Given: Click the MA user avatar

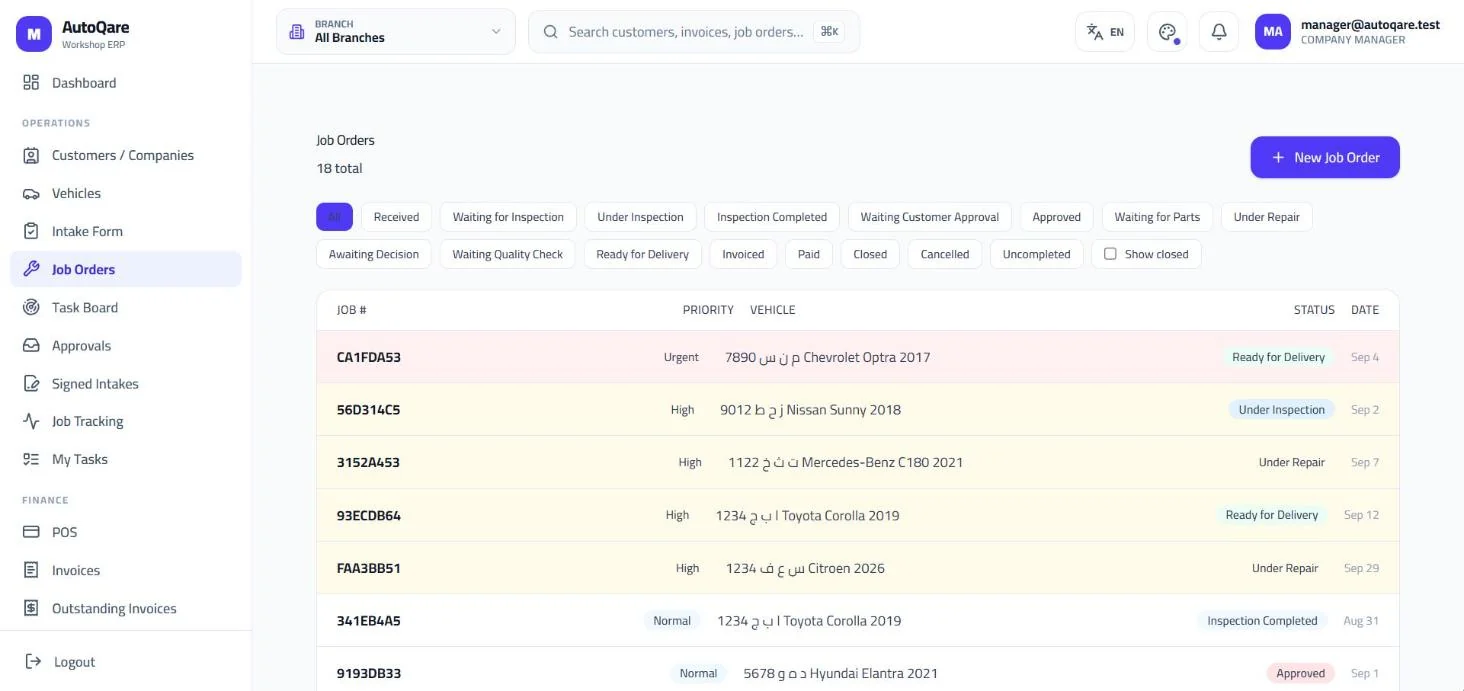Looking at the screenshot, I should pos(1273,32).
